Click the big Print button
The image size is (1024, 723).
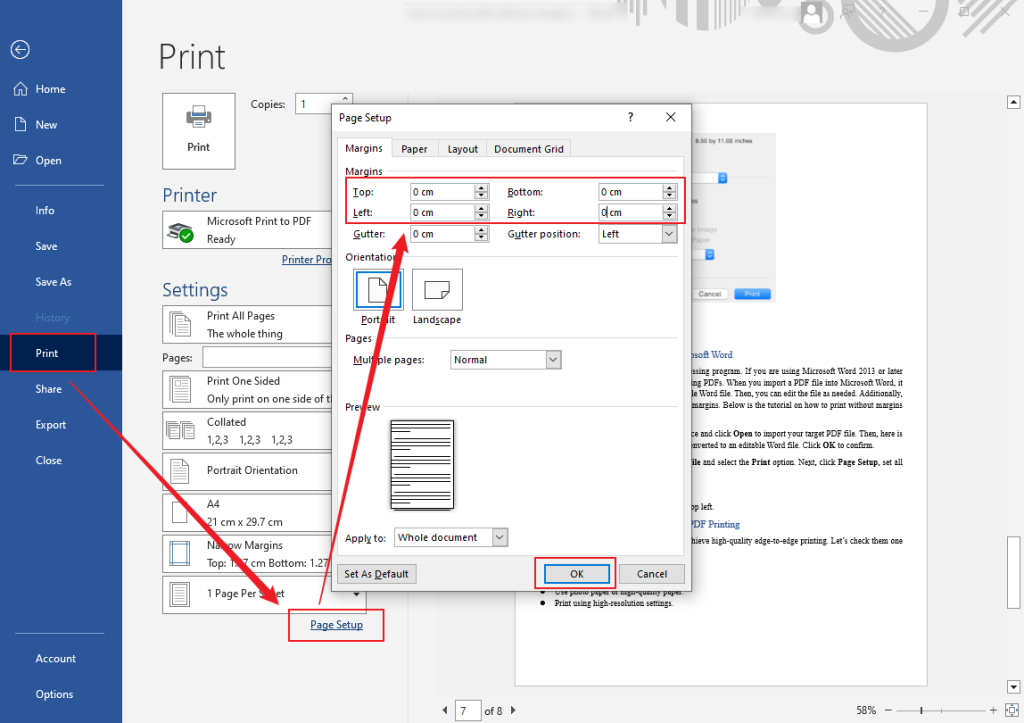tap(198, 131)
